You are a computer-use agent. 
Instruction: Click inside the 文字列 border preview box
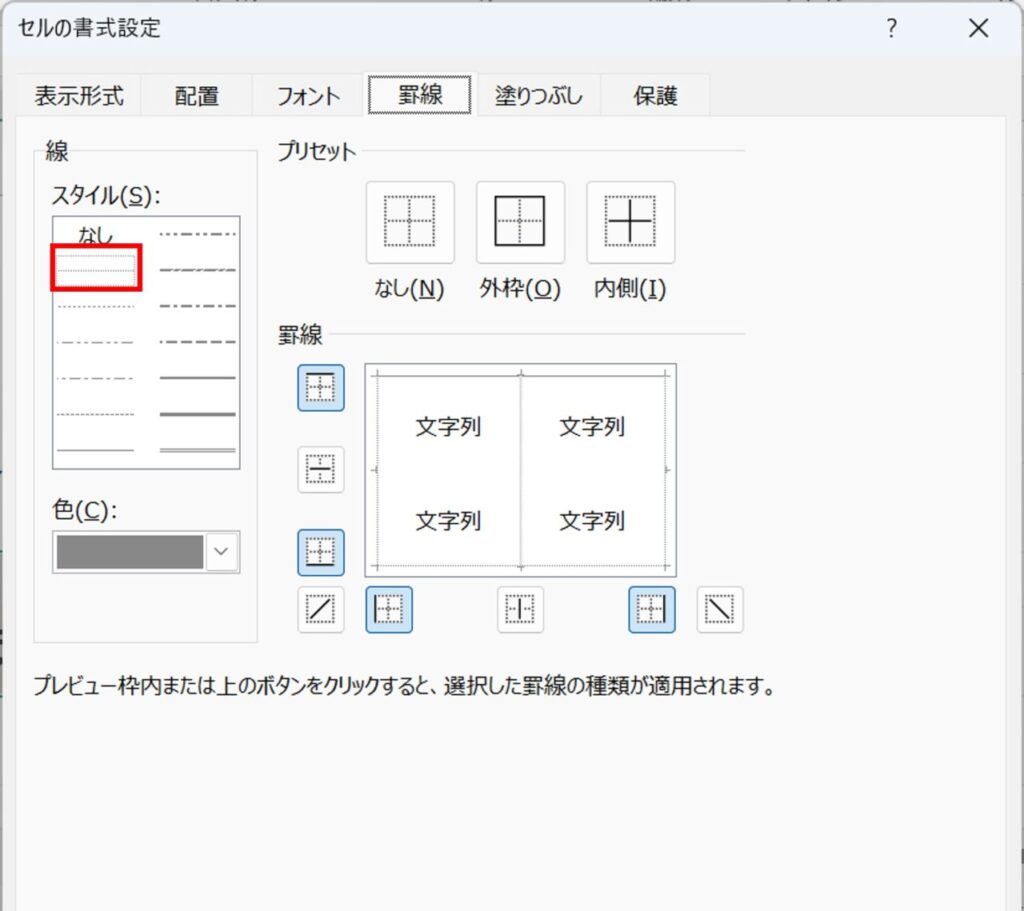point(520,470)
